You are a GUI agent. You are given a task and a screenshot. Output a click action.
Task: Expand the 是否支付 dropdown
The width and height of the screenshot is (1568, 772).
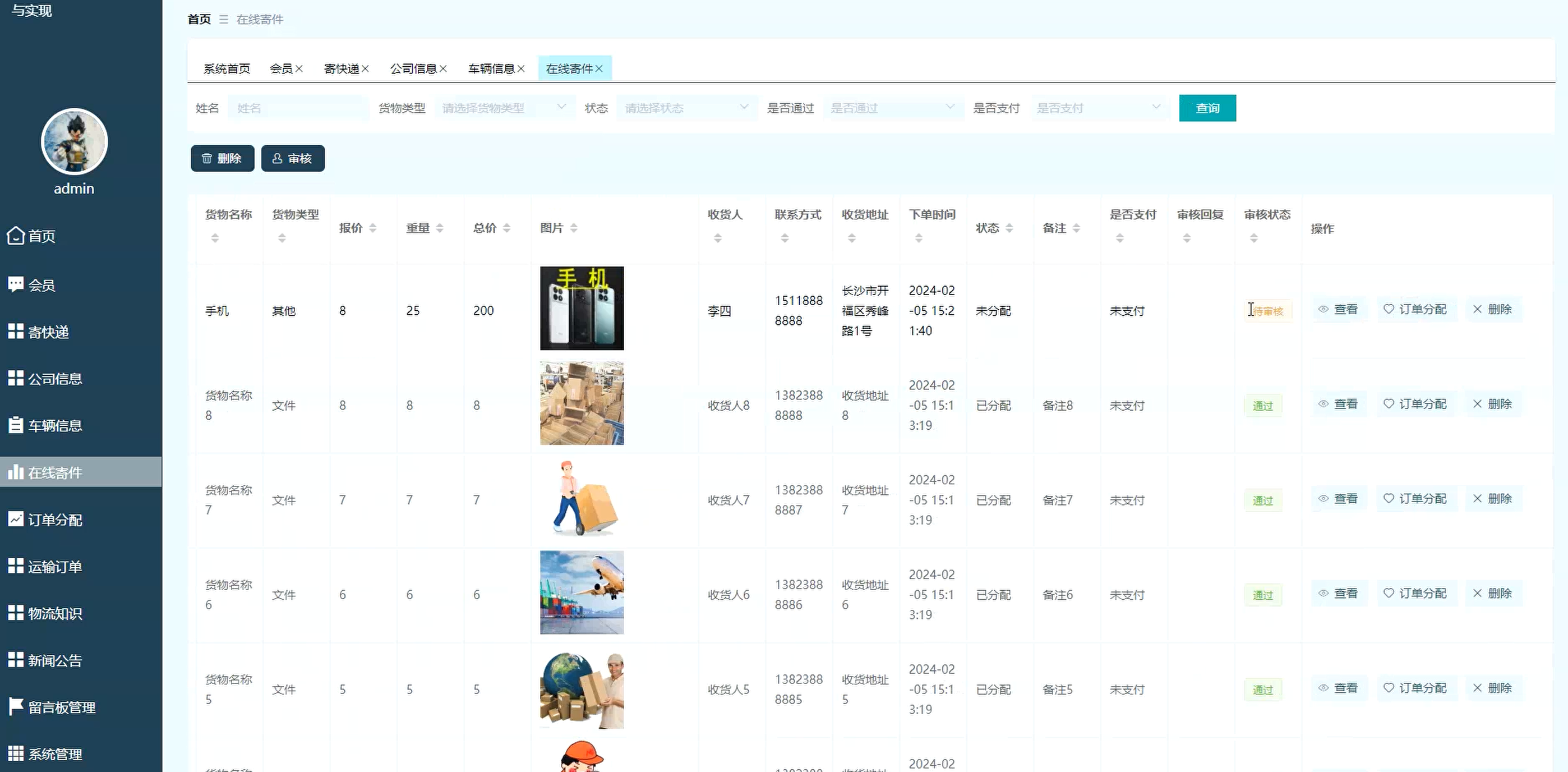(1100, 108)
